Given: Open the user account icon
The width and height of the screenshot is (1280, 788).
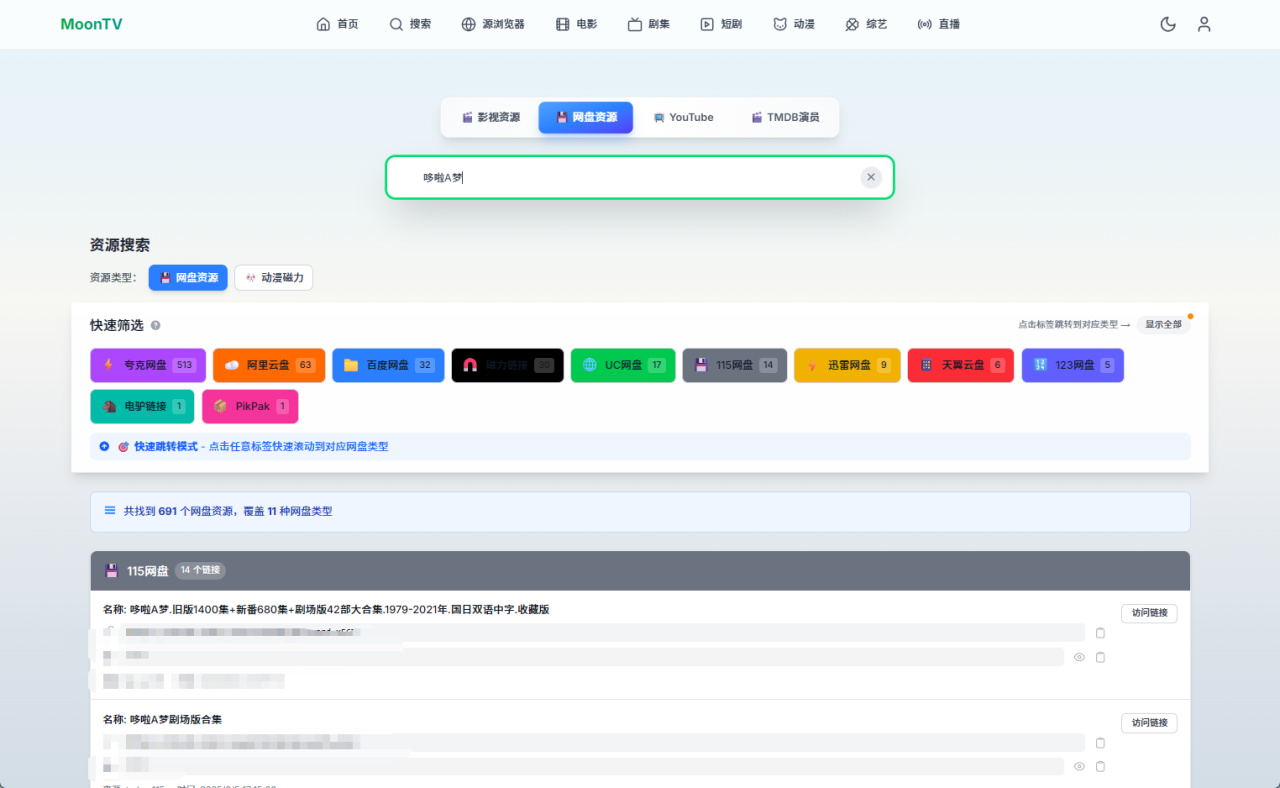Looking at the screenshot, I should 1204,24.
